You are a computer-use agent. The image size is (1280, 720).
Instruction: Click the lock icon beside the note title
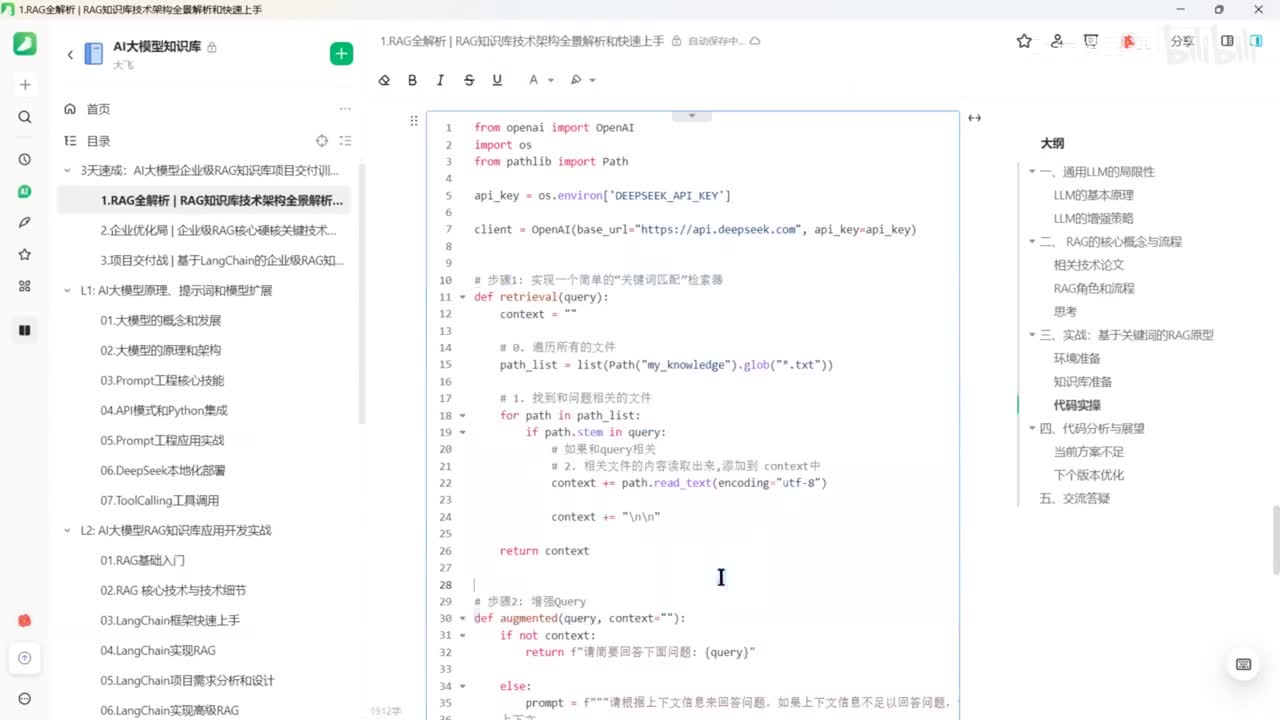coord(676,41)
